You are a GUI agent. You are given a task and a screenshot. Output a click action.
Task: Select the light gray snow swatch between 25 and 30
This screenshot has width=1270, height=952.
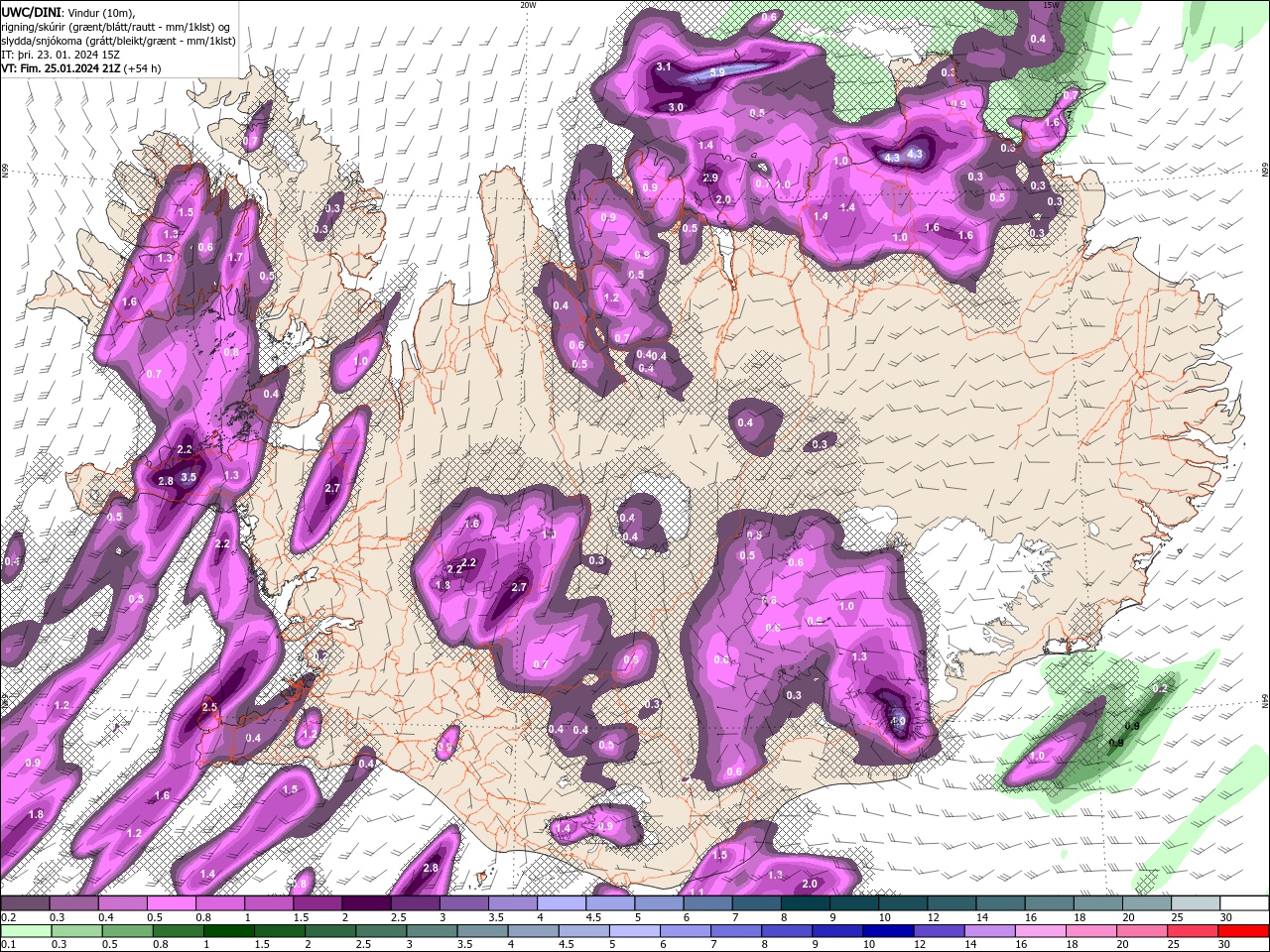click(x=1195, y=903)
